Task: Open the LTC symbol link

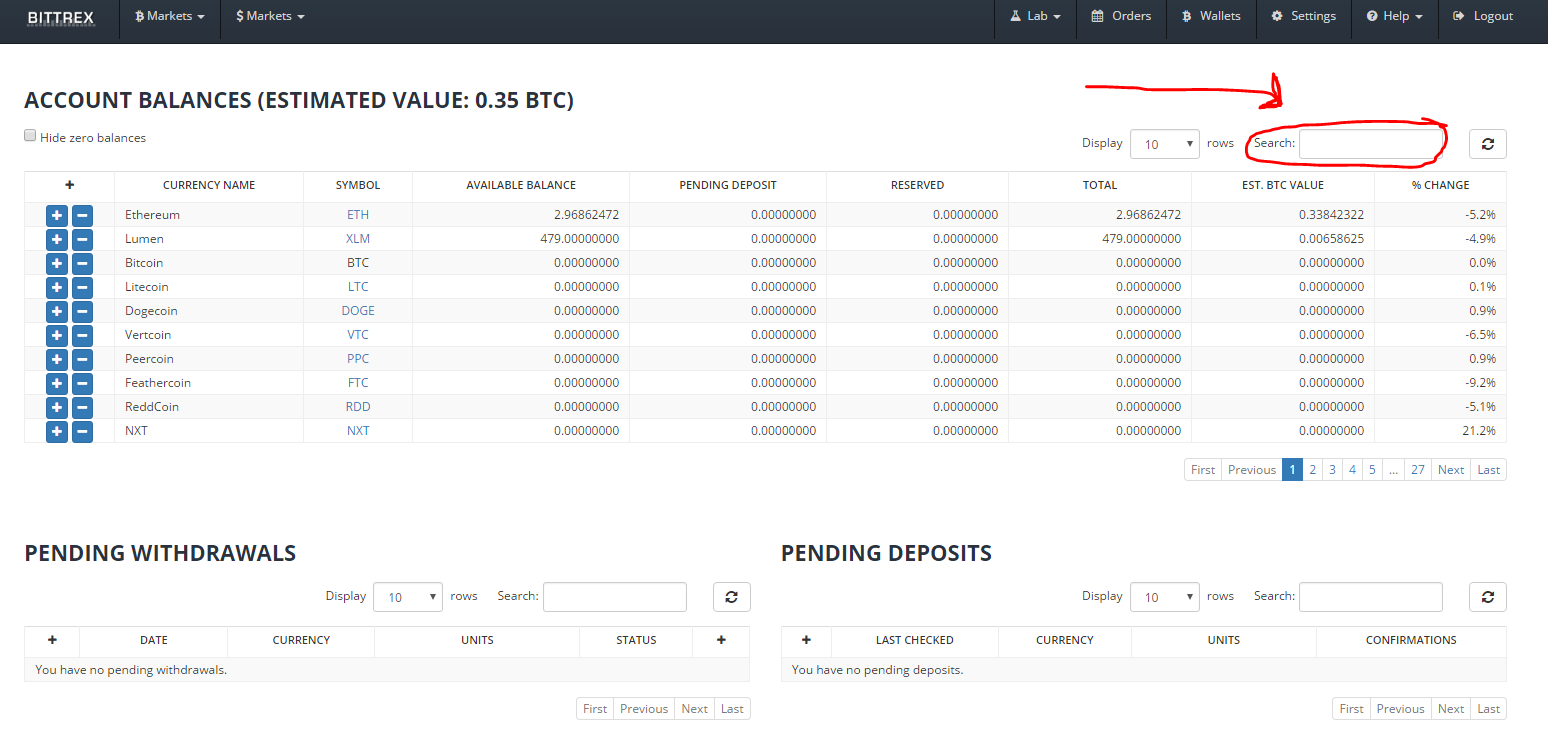Action: [358, 287]
